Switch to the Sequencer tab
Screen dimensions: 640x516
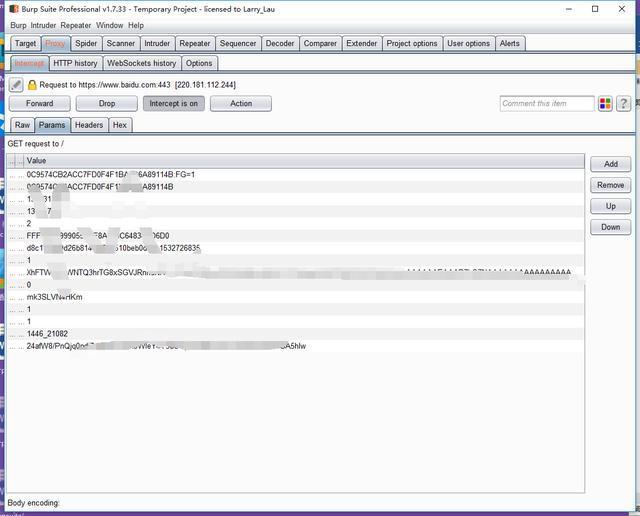click(238, 43)
